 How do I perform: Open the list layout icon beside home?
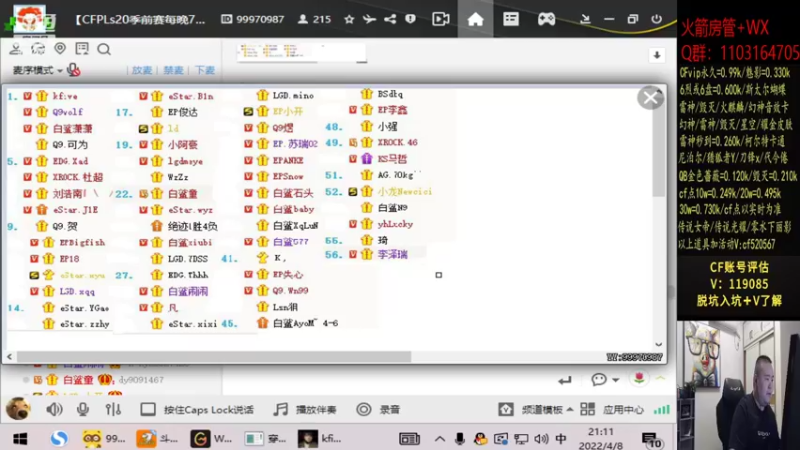[x=511, y=19]
